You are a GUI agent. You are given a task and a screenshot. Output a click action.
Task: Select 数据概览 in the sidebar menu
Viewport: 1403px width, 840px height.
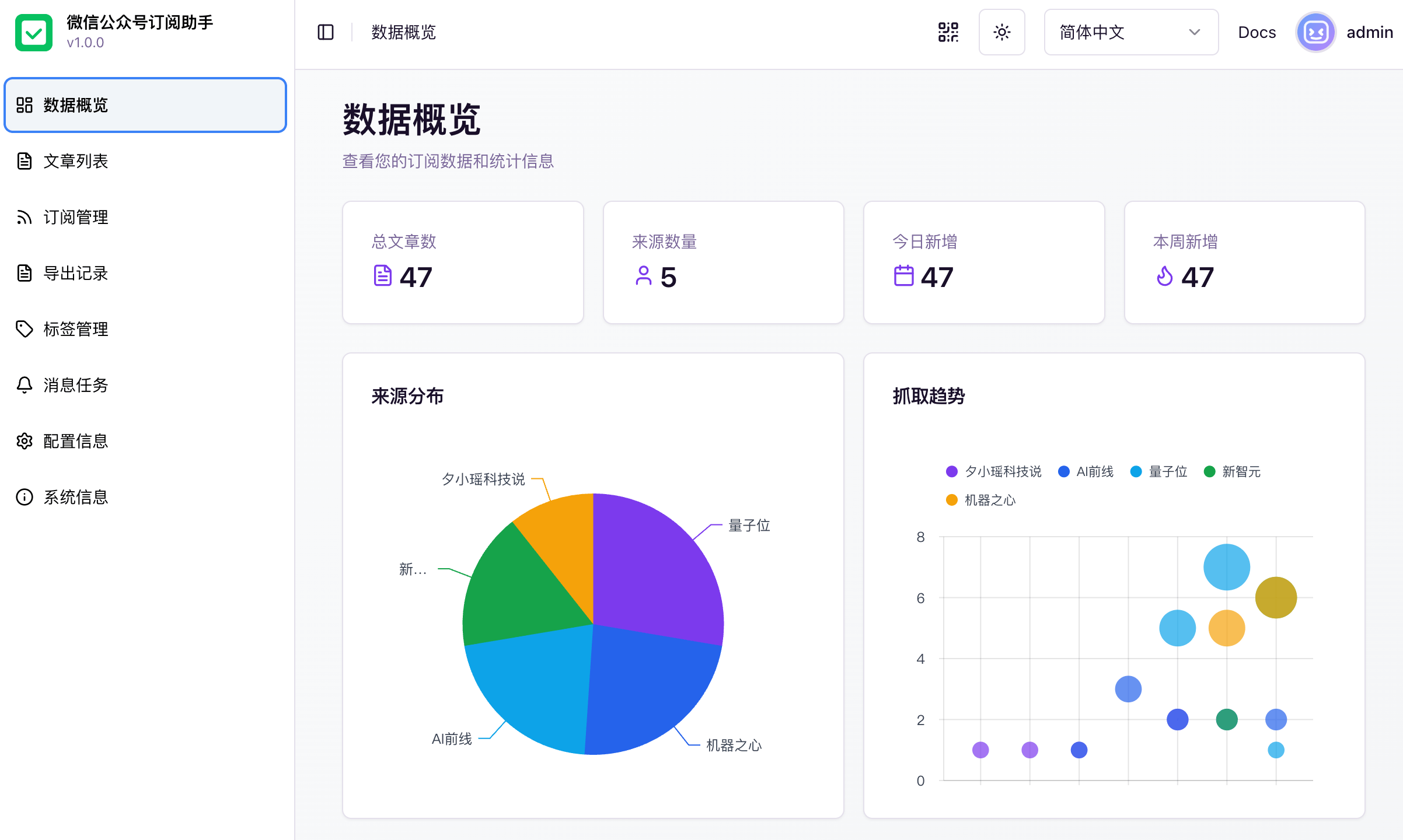75,106
